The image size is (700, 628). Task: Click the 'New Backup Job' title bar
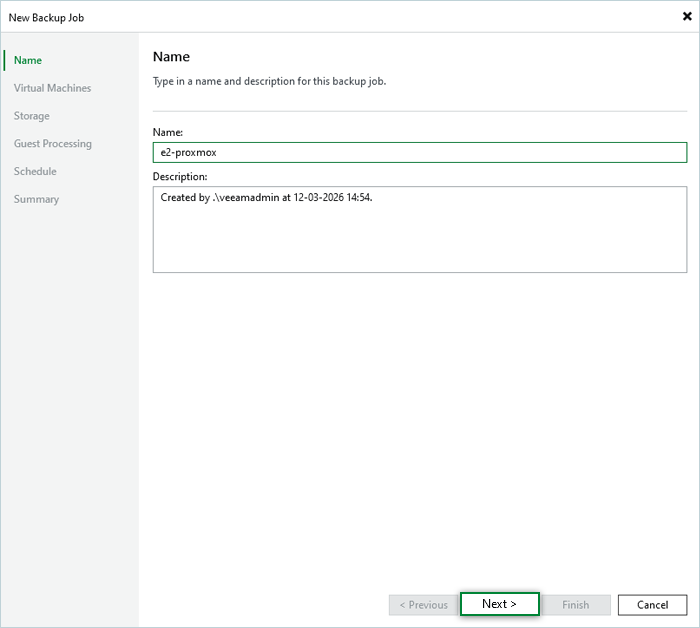(300, 16)
